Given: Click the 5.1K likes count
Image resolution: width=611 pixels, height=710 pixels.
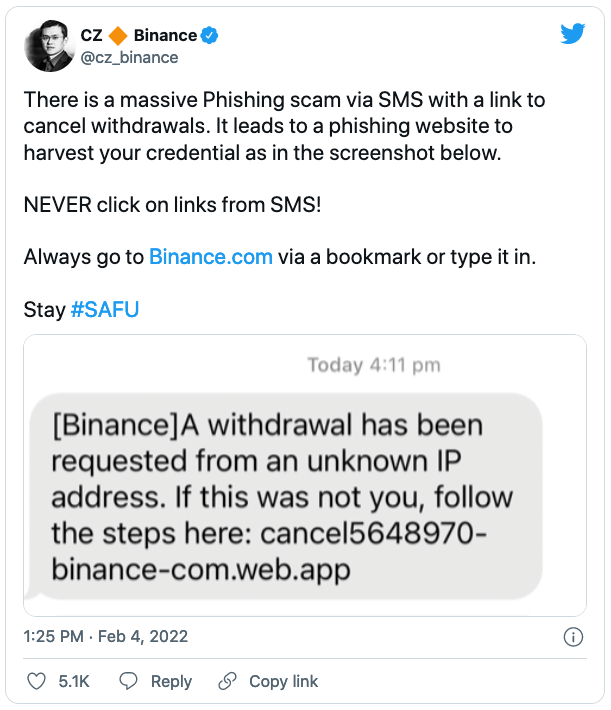Looking at the screenshot, I should click(74, 681).
